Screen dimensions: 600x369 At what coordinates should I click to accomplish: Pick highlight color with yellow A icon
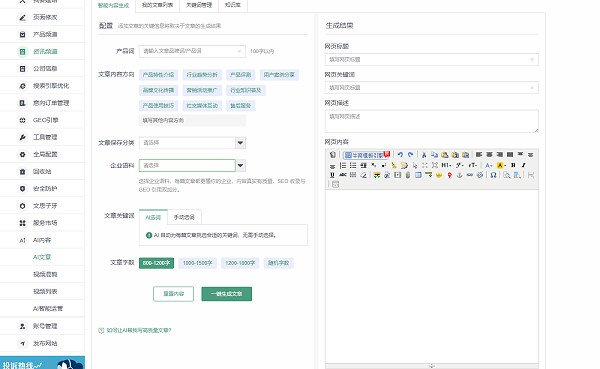point(501,165)
